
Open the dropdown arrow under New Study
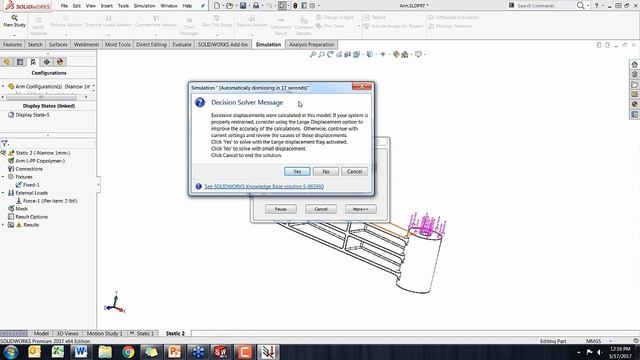point(14,35)
